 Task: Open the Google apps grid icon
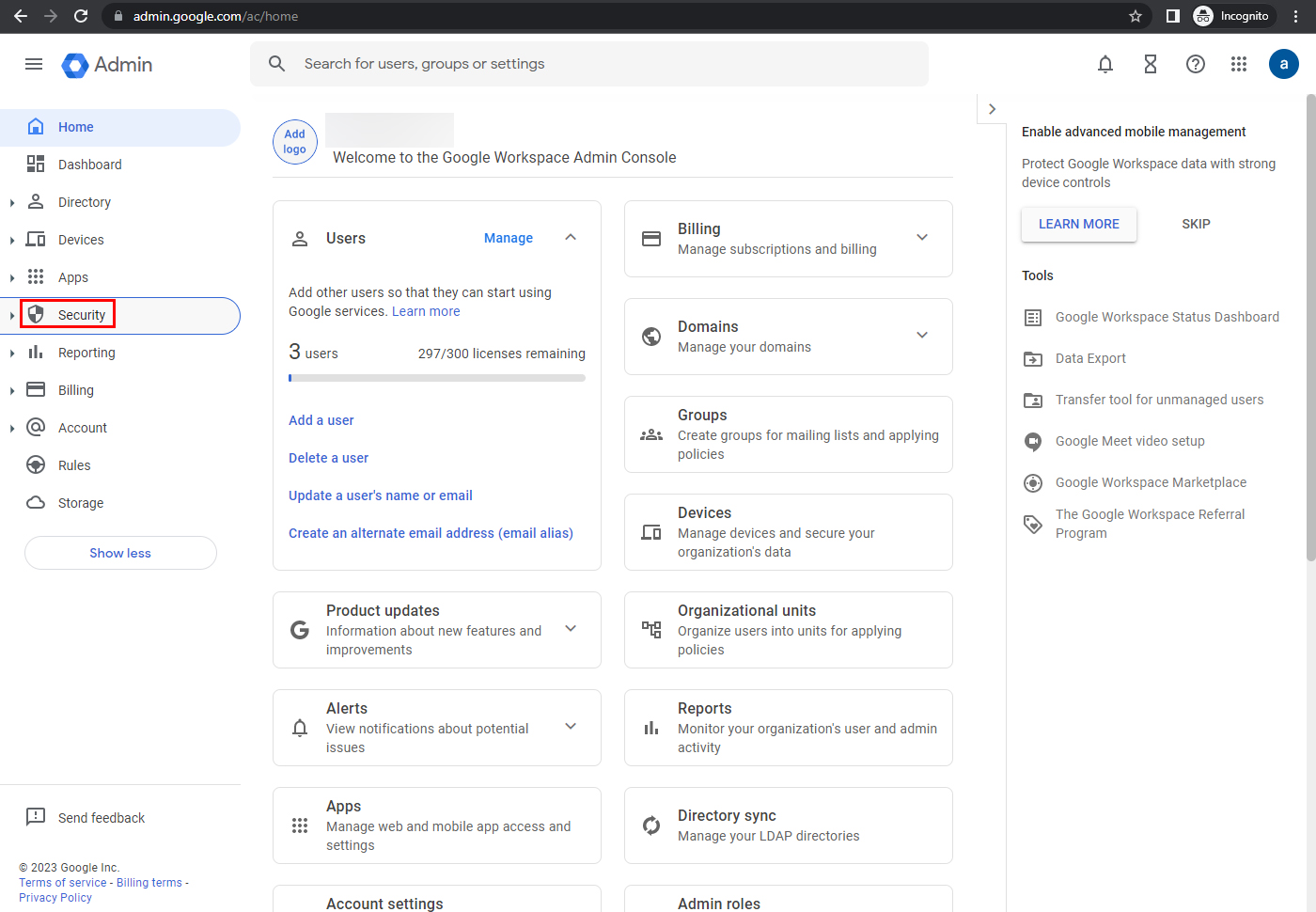1239,64
